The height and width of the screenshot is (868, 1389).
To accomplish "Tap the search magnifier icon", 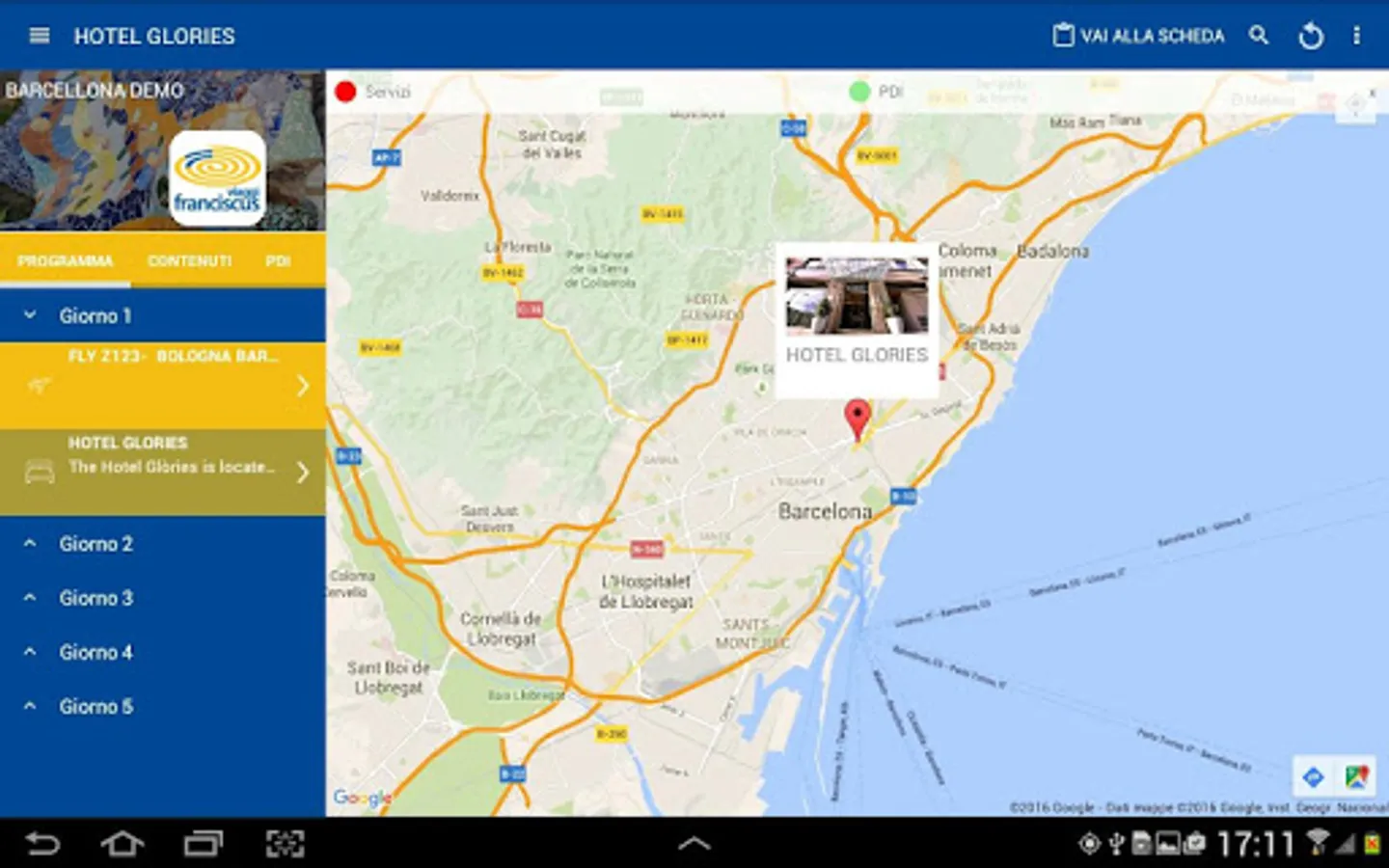I will coord(1259,36).
